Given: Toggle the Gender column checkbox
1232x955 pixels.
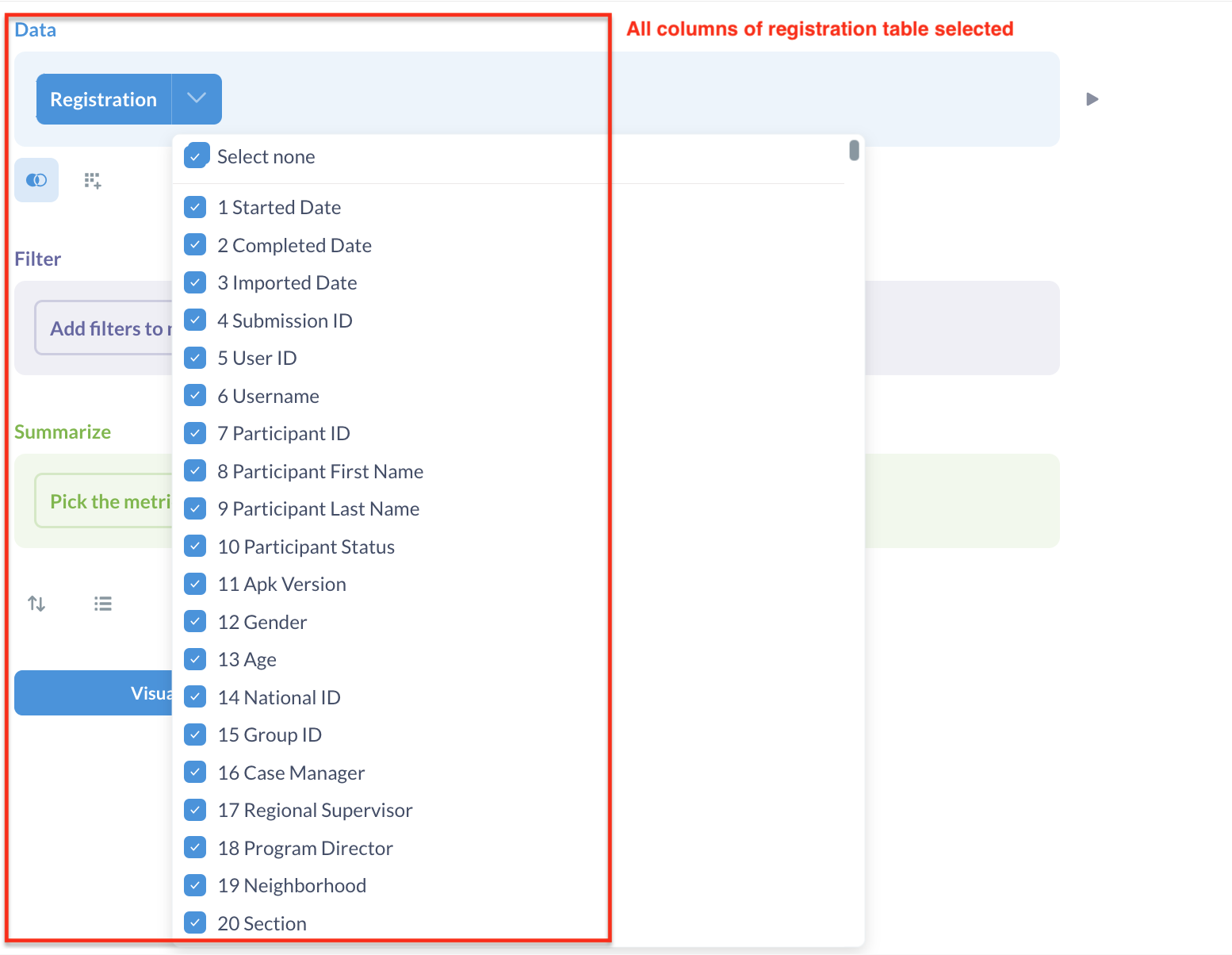Looking at the screenshot, I should pos(195,621).
